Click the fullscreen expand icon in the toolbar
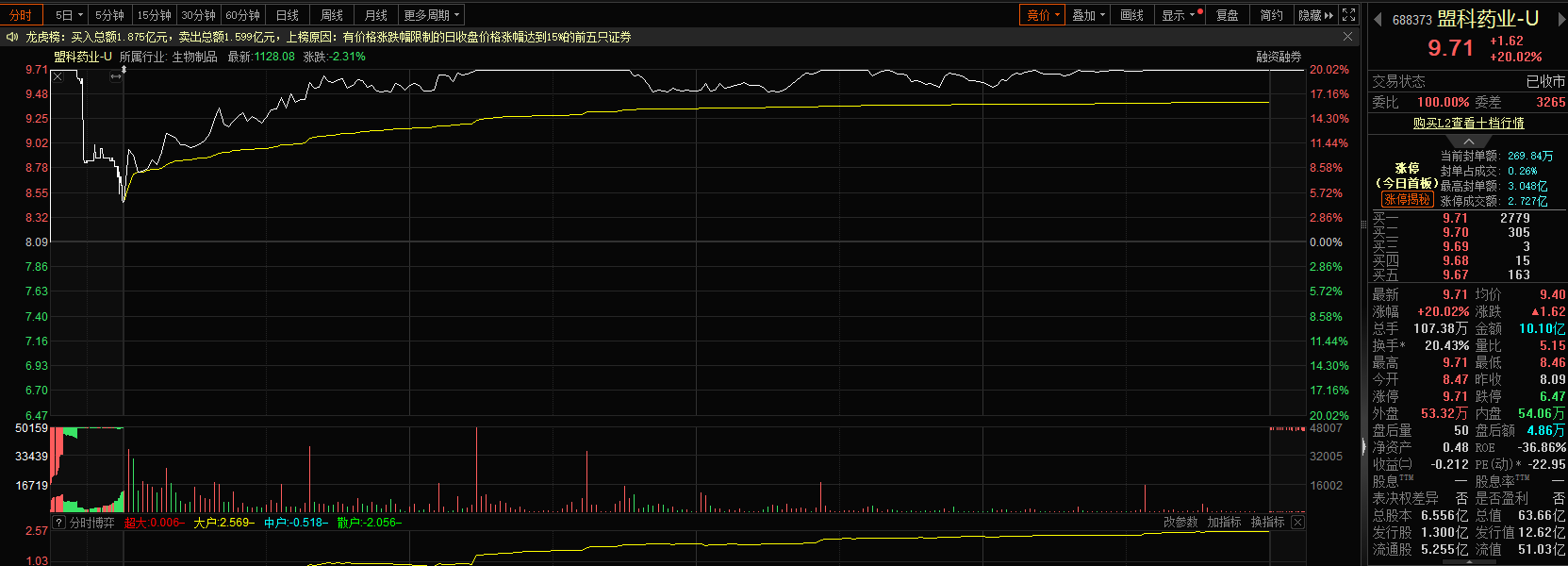The width and height of the screenshot is (1568, 566). (x=1349, y=15)
